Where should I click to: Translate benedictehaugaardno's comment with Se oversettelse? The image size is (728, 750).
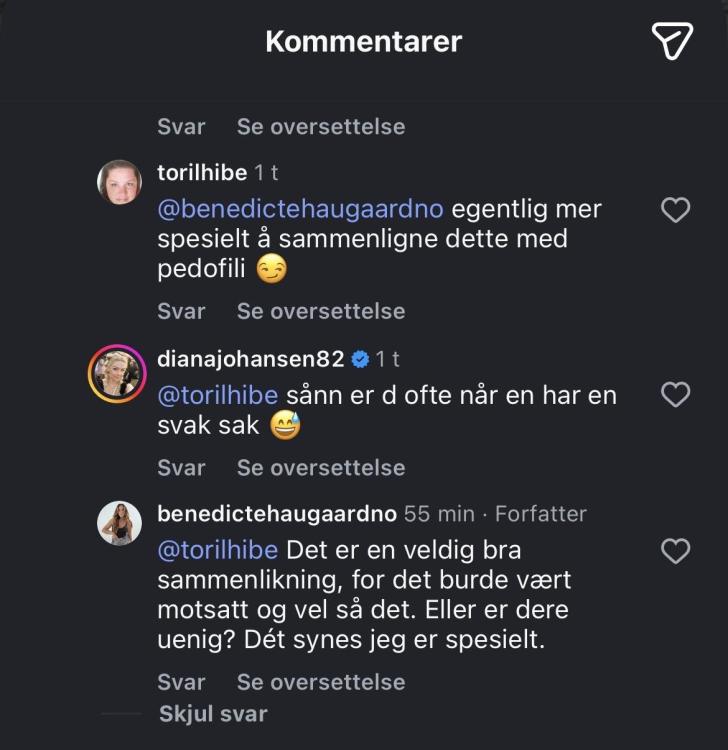(x=321, y=682)
